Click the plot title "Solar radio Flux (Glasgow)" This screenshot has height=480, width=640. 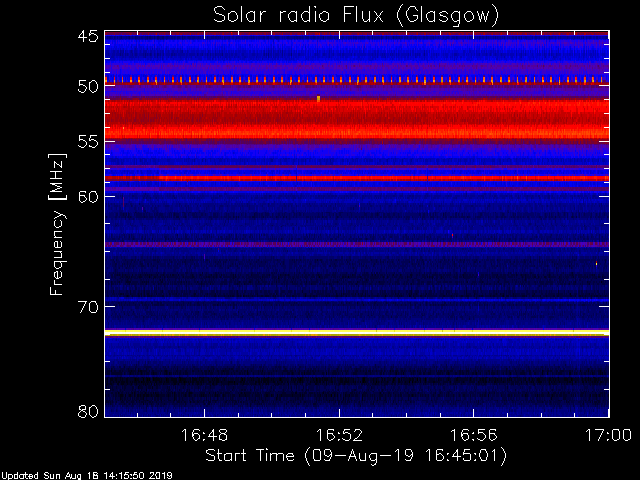356,16
